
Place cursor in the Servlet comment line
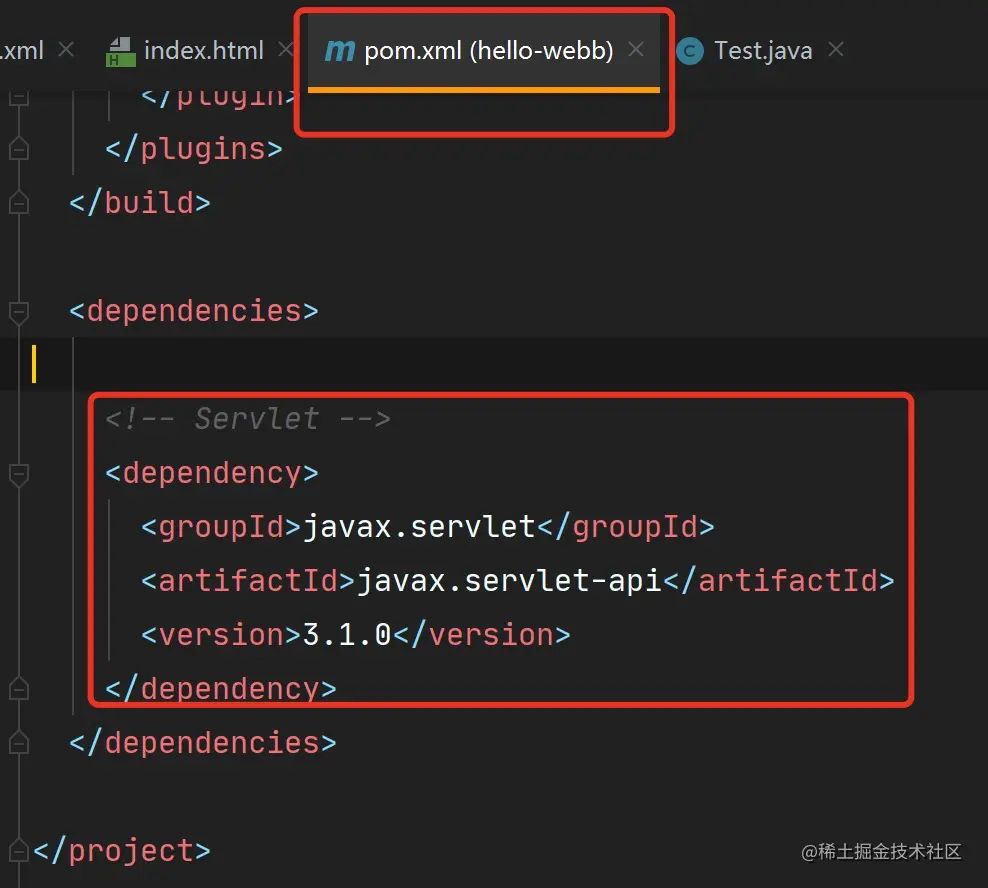click(248, 418)
